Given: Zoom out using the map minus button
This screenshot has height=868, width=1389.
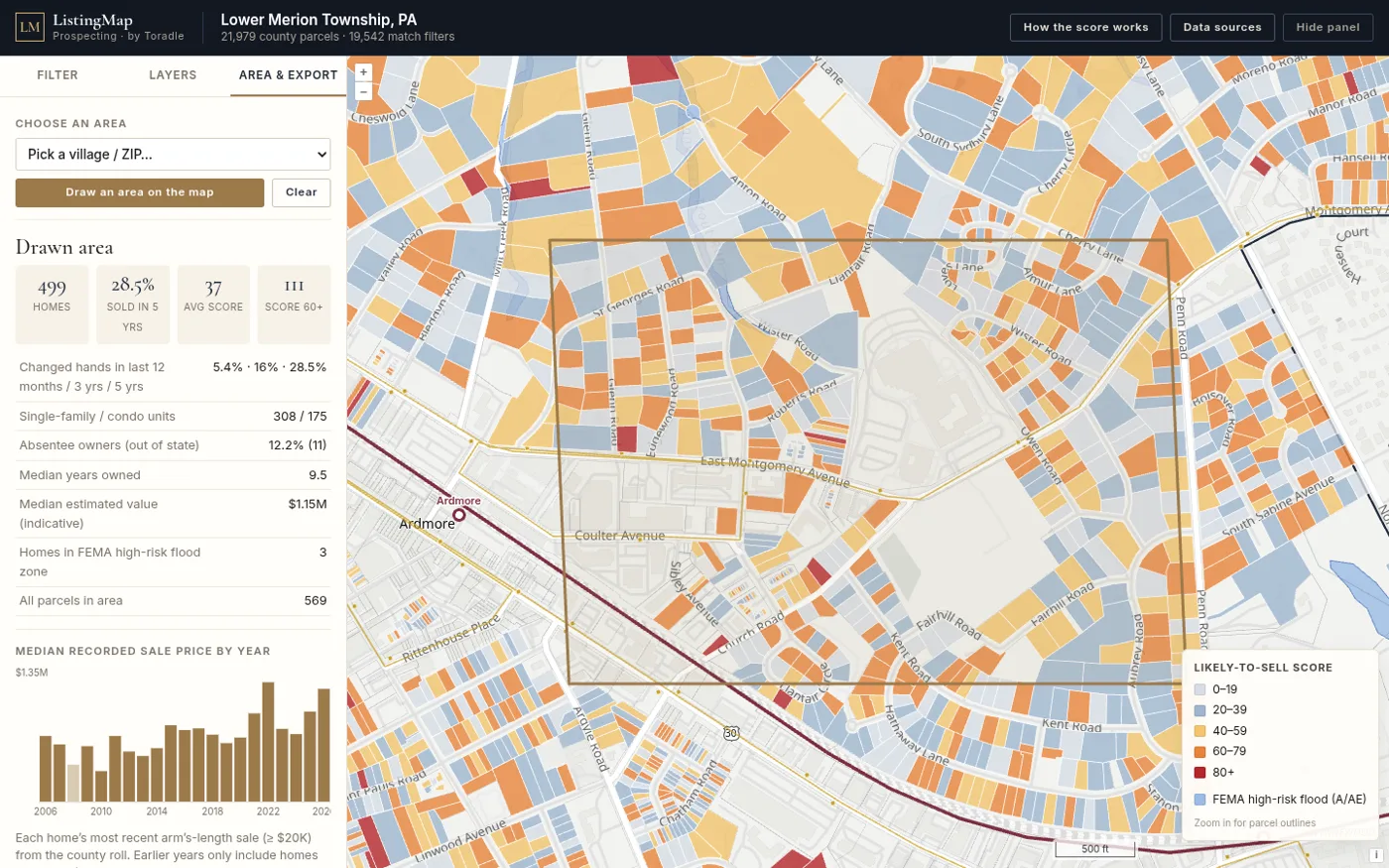Looking at the screenshot, I should (x=363, y=91).
